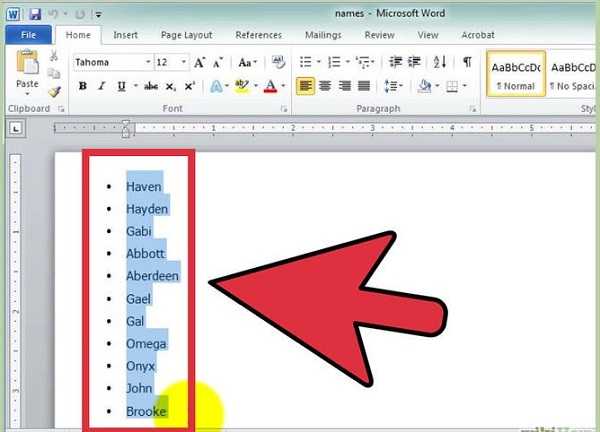Image resolution: width=600 pixels, height=432 pixels.
Task: Click the indent marker on horizontal ruler
Action: click(126, 128)
